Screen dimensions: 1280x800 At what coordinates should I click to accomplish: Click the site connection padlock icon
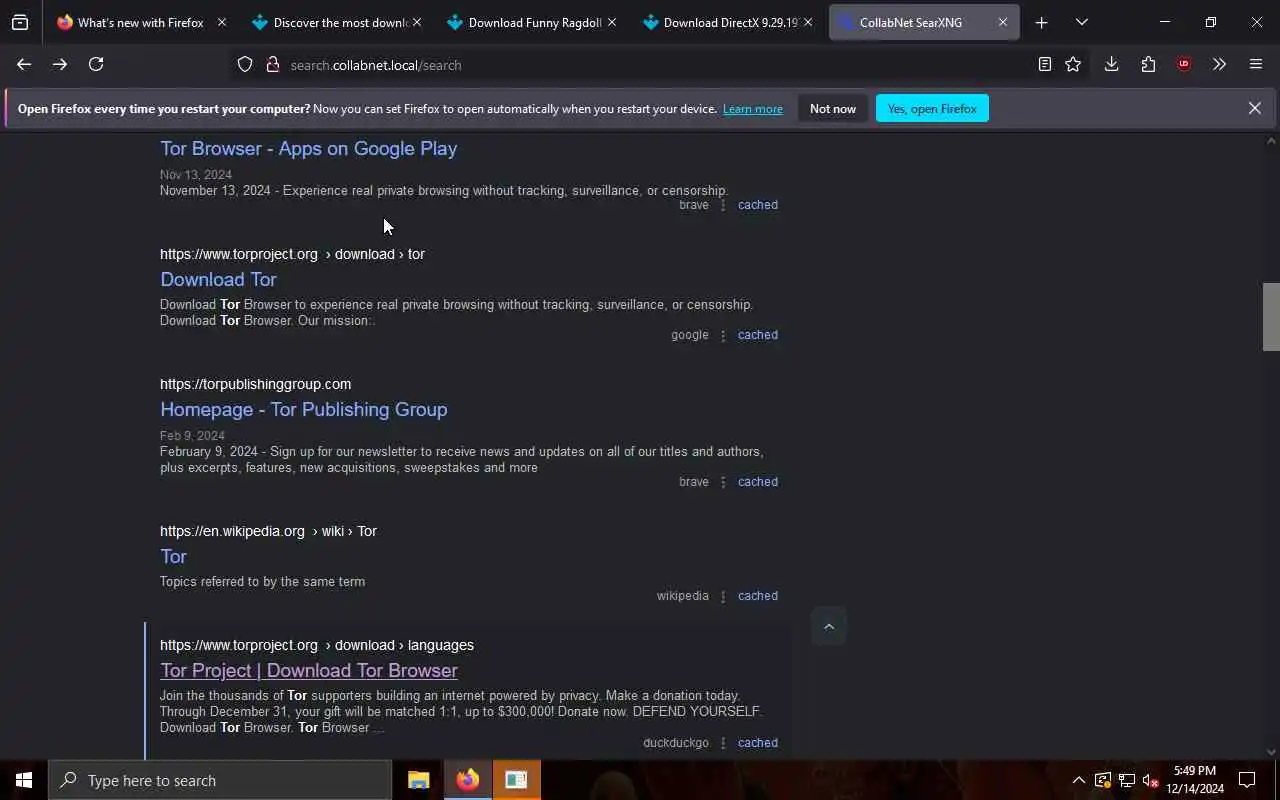272,64
